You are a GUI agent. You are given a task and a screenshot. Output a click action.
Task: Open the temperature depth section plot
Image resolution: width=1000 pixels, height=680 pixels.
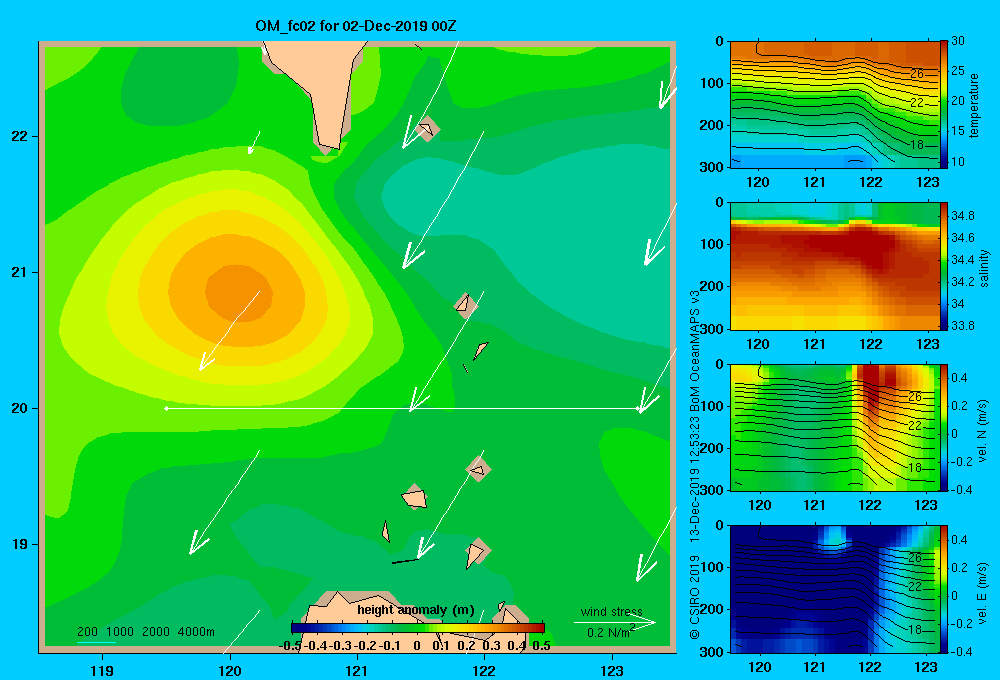click(834, 105)
